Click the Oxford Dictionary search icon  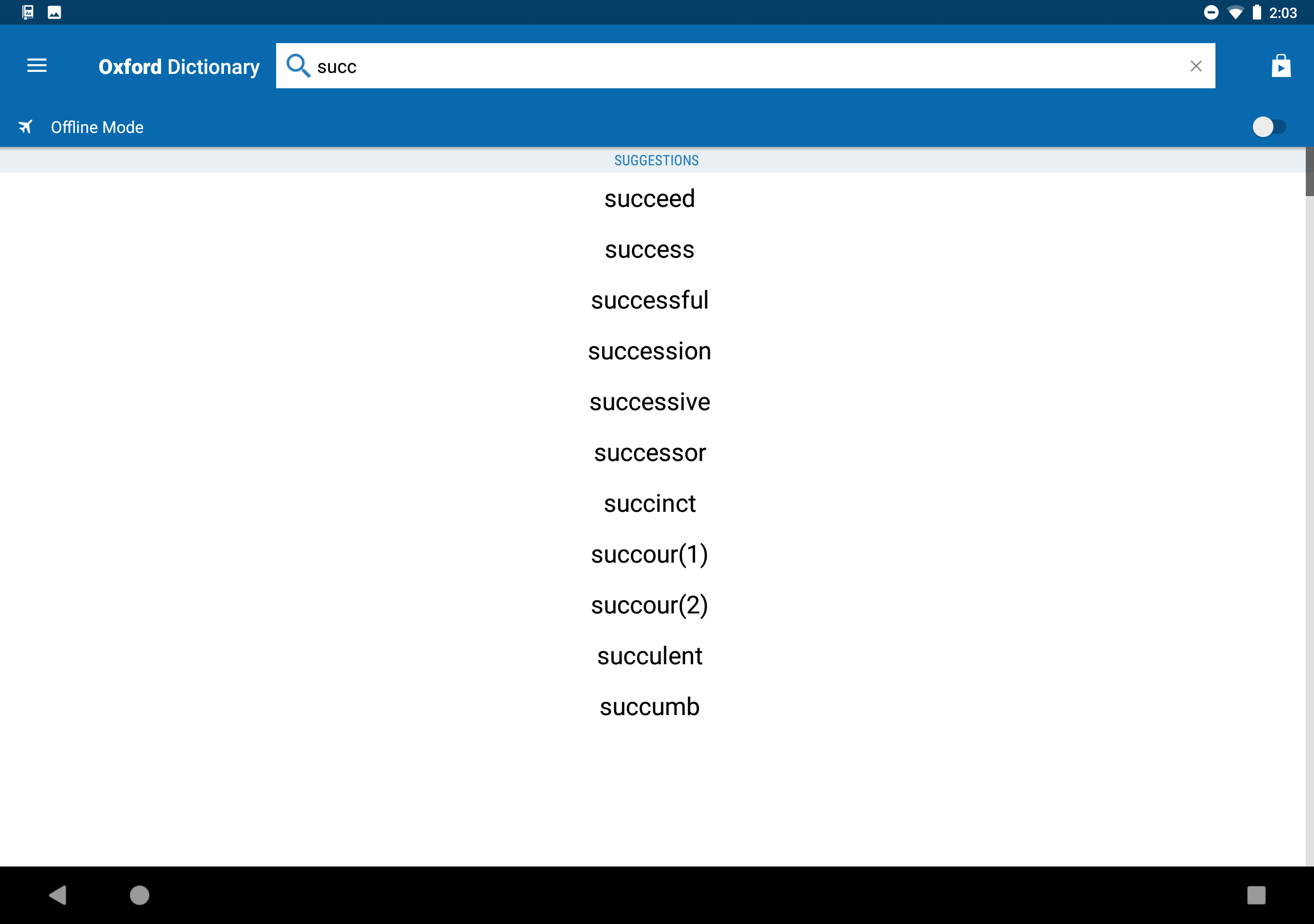pyautogui.click(x=298, y=65)
